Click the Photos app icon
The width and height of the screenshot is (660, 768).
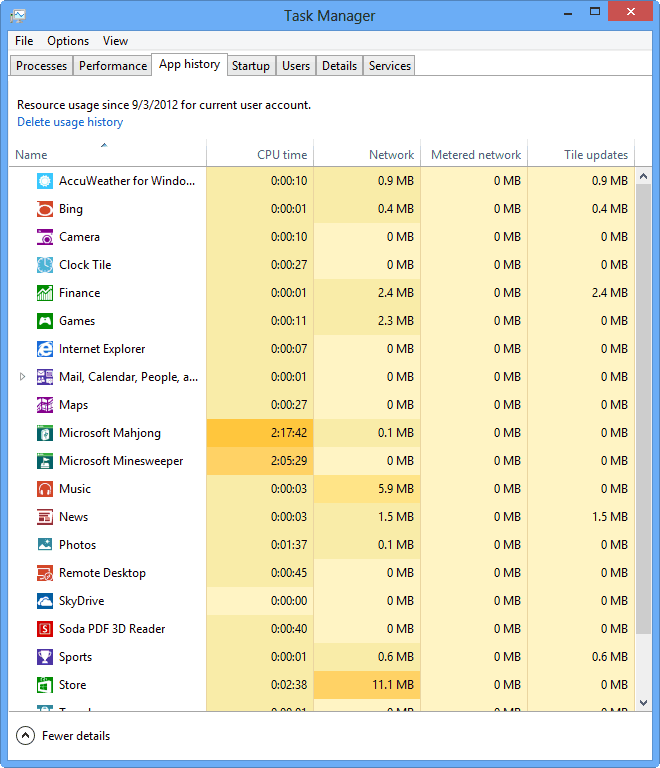pos(45,545)
